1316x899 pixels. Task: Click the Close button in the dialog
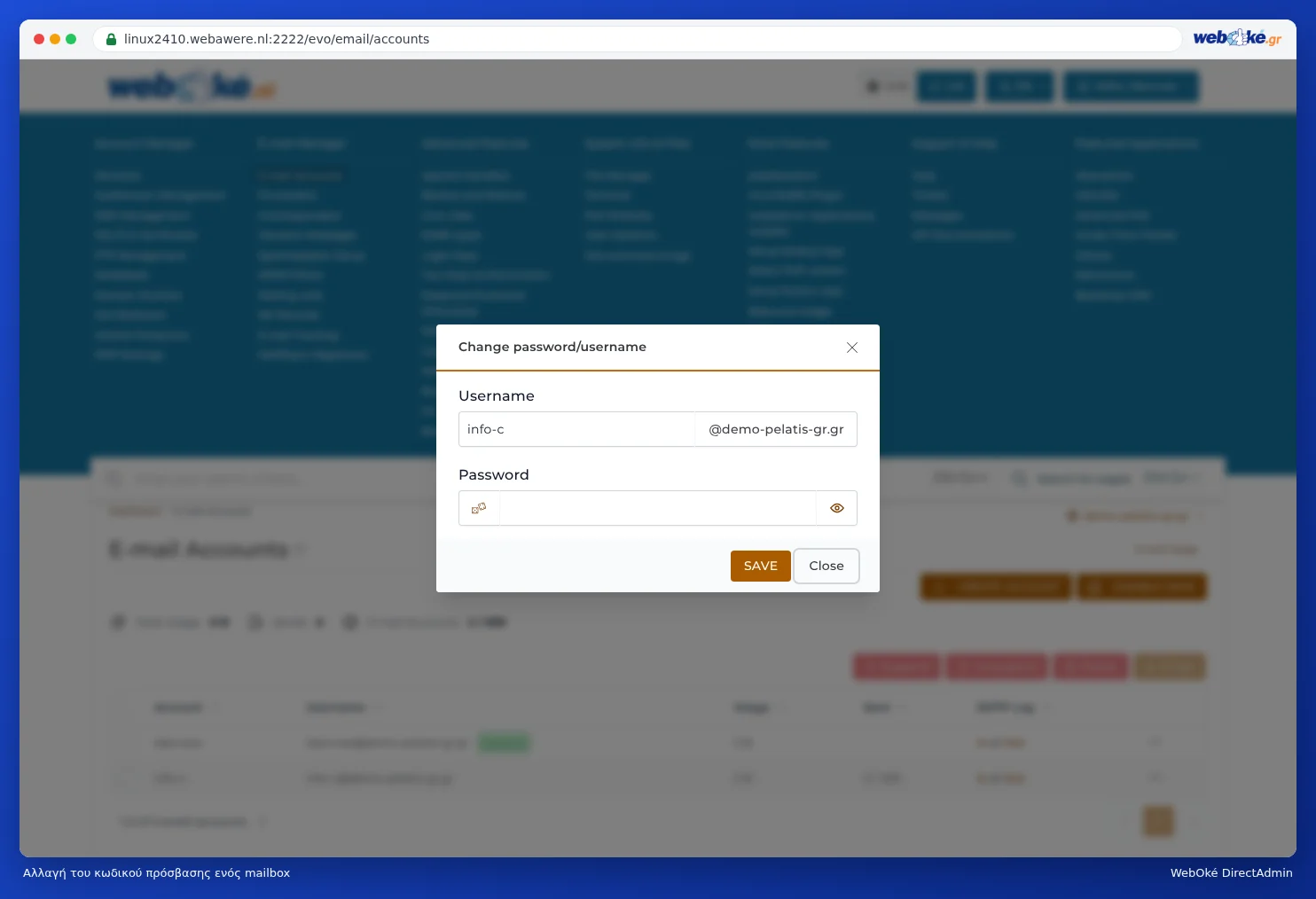pyautogui.click(x=826, y=566)
